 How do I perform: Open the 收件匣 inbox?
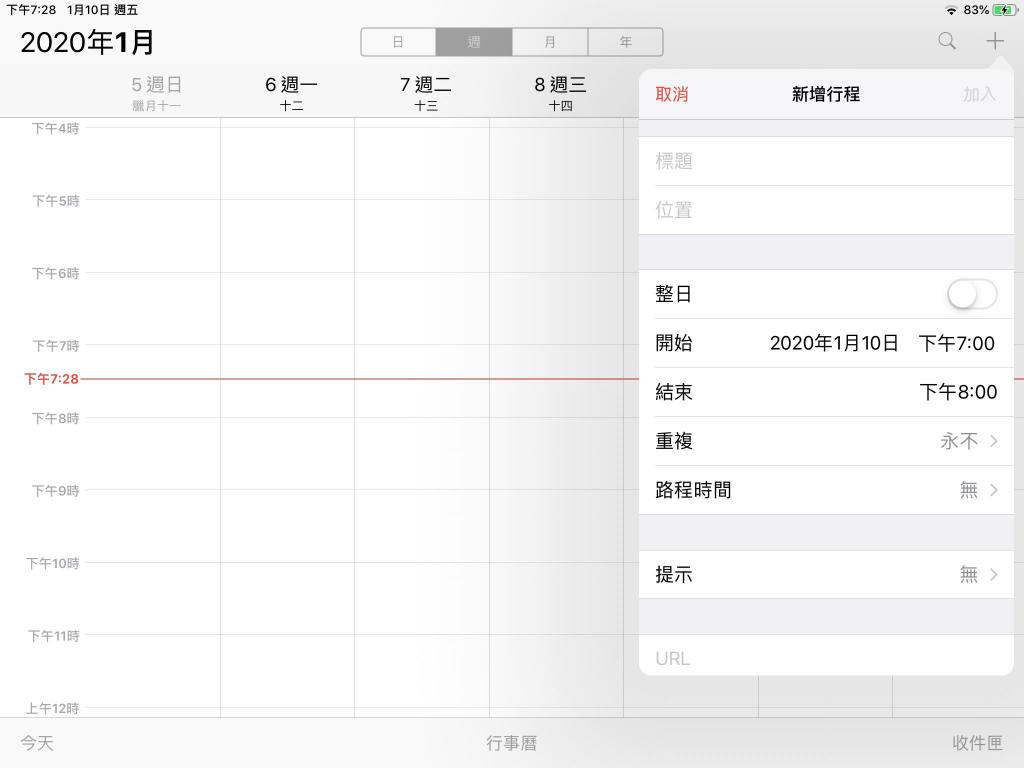click(977, 743)
